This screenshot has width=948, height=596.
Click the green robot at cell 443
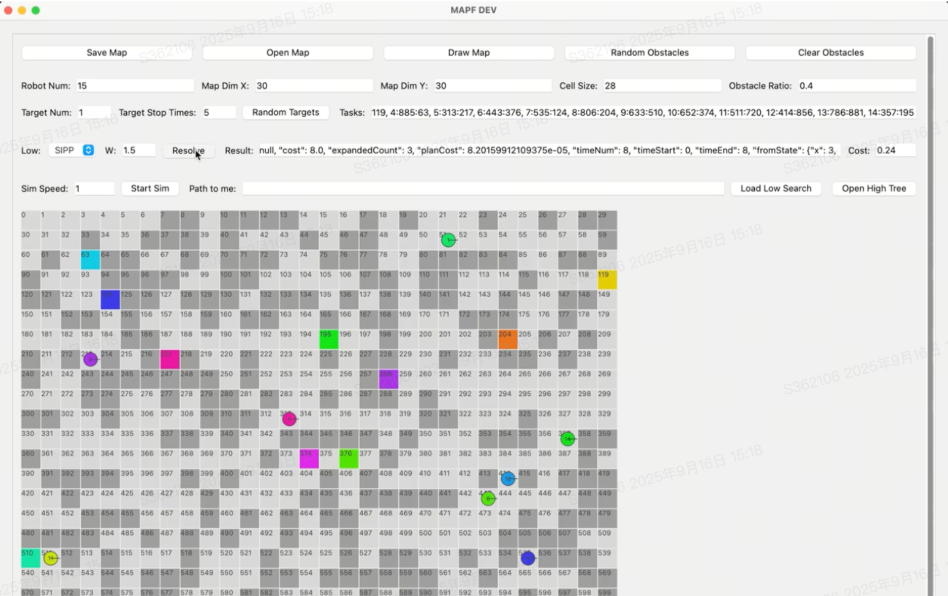(x=488, y=498)
